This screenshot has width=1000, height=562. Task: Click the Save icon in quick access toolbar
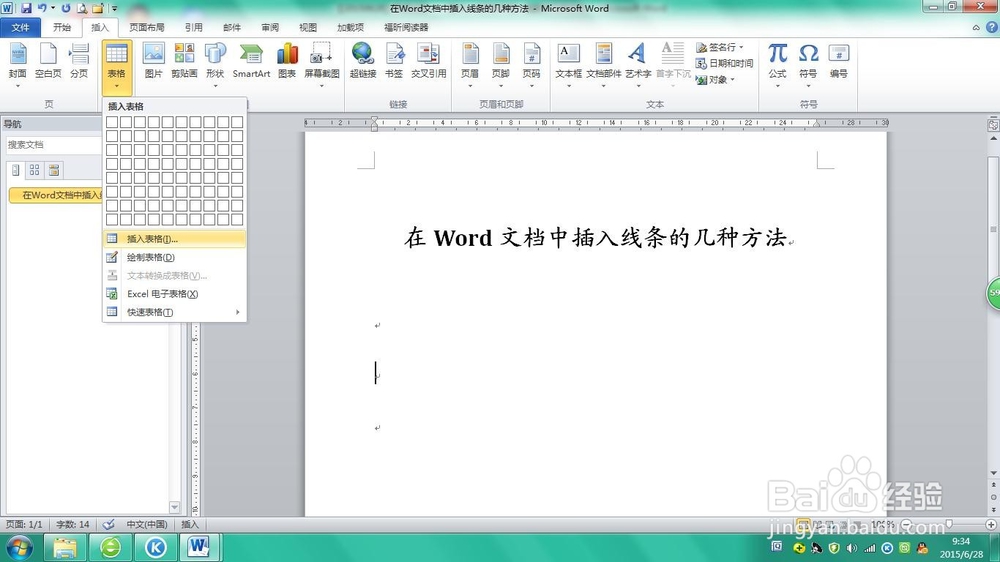pos(26,8)
